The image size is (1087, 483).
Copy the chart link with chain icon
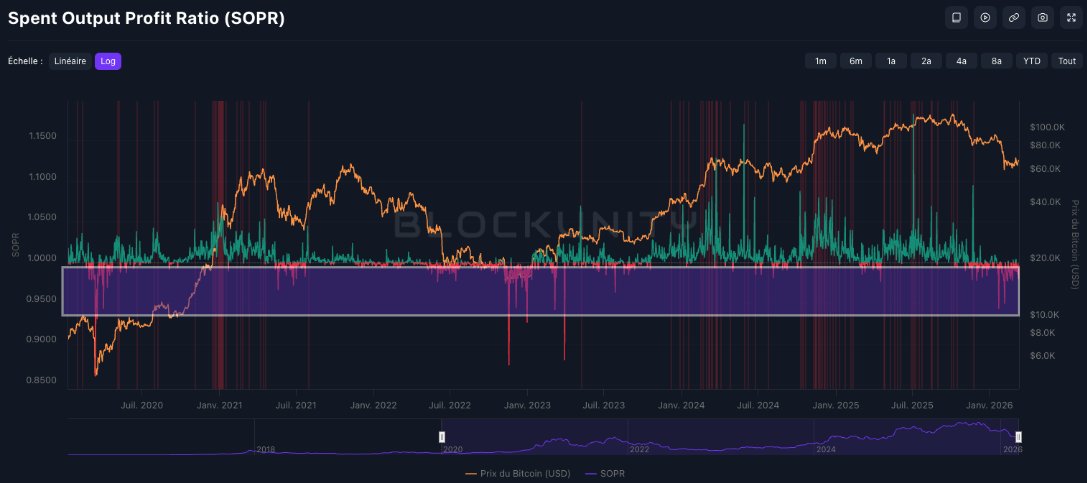[1014, 17]
